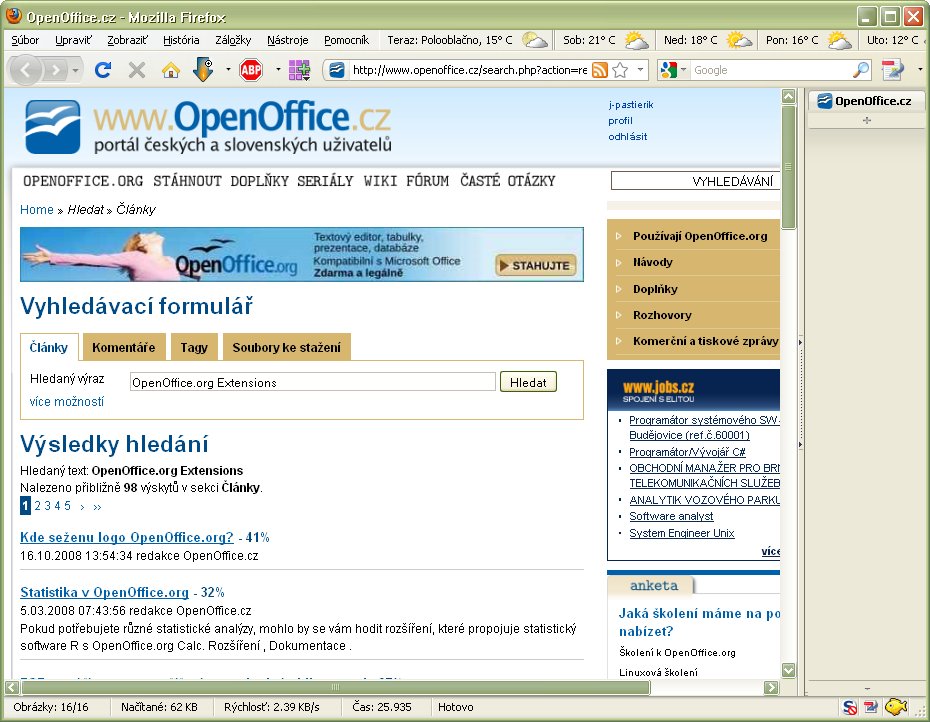930x722 pixels.
Task: Open the downloads icon dropdown arrow
Action: click(x=228, y=69)
